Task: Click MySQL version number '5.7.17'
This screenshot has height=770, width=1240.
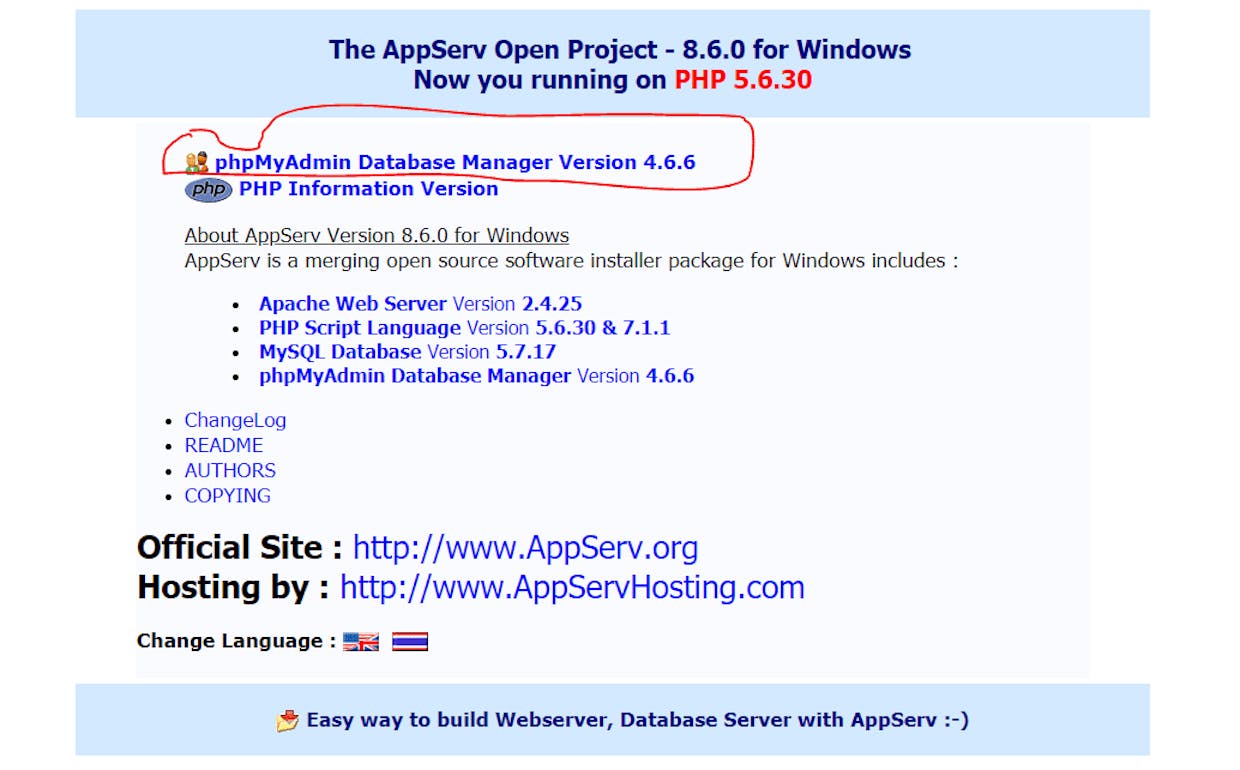Action: point(526,351)
